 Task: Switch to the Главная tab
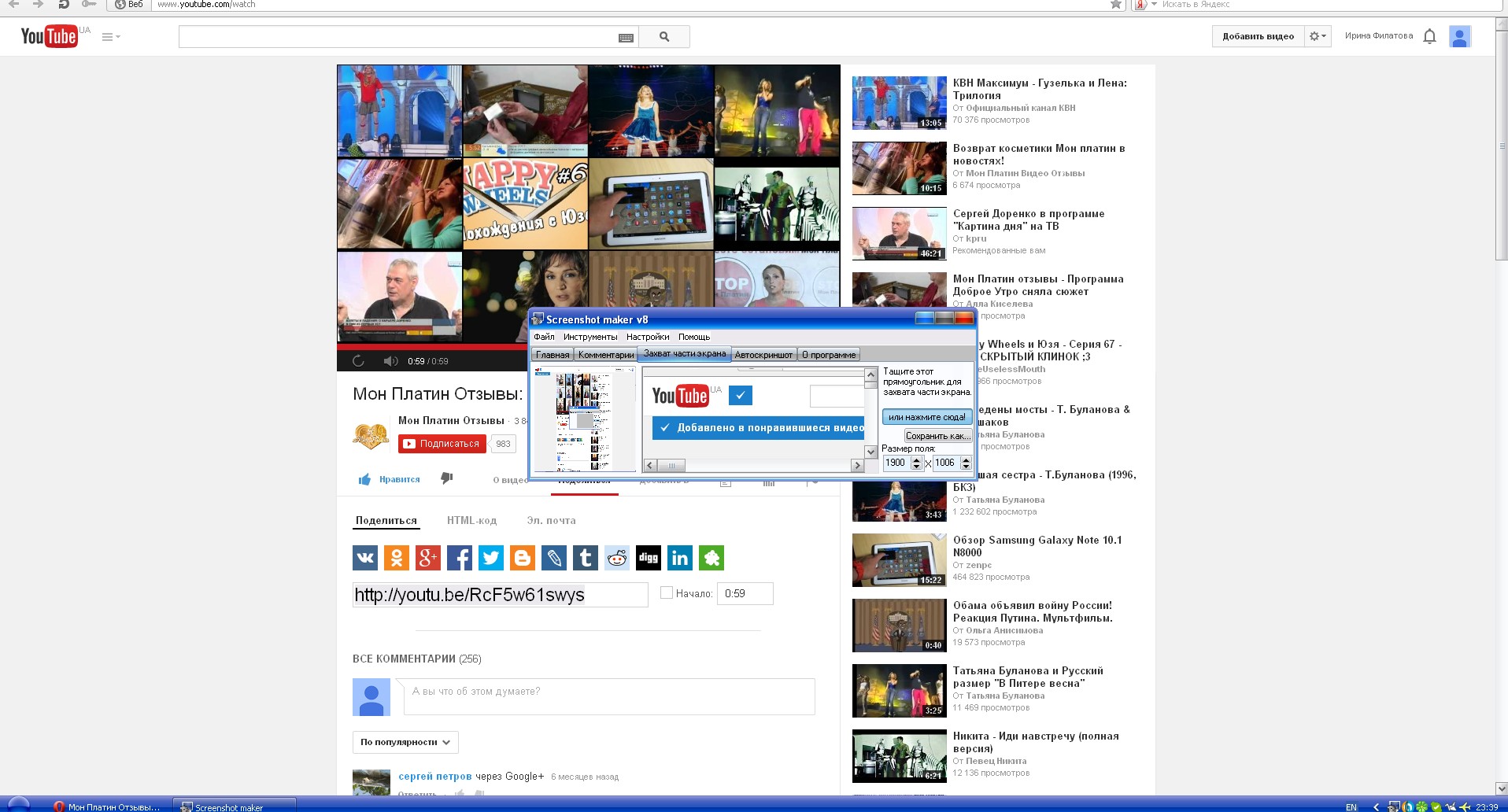(553, 355)
